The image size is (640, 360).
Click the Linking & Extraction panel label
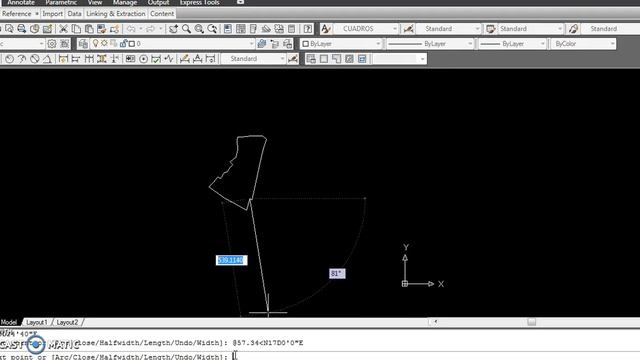point(116,13)
